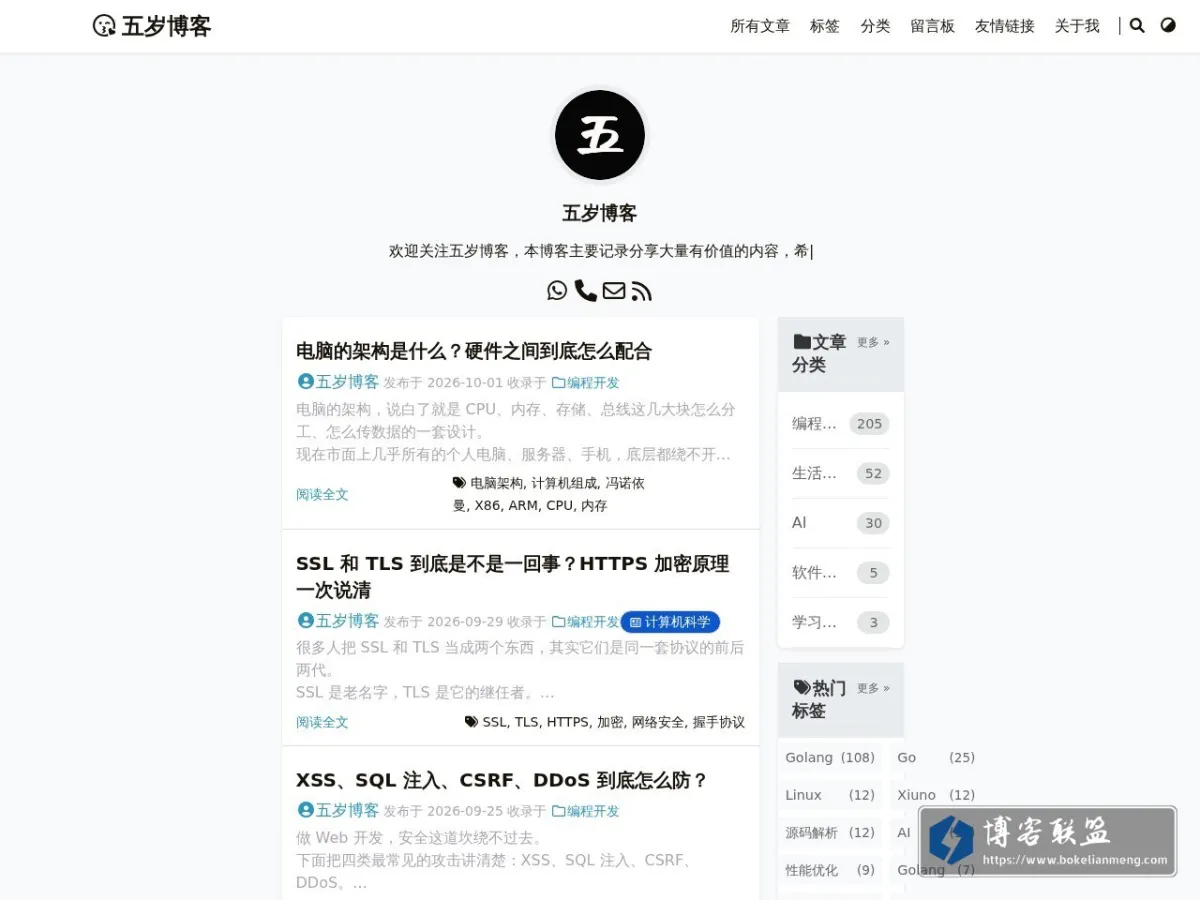Viewport: 1200px width, 900px height.
Task: Open the search magnifier icon
Action: coord(1137,26)
